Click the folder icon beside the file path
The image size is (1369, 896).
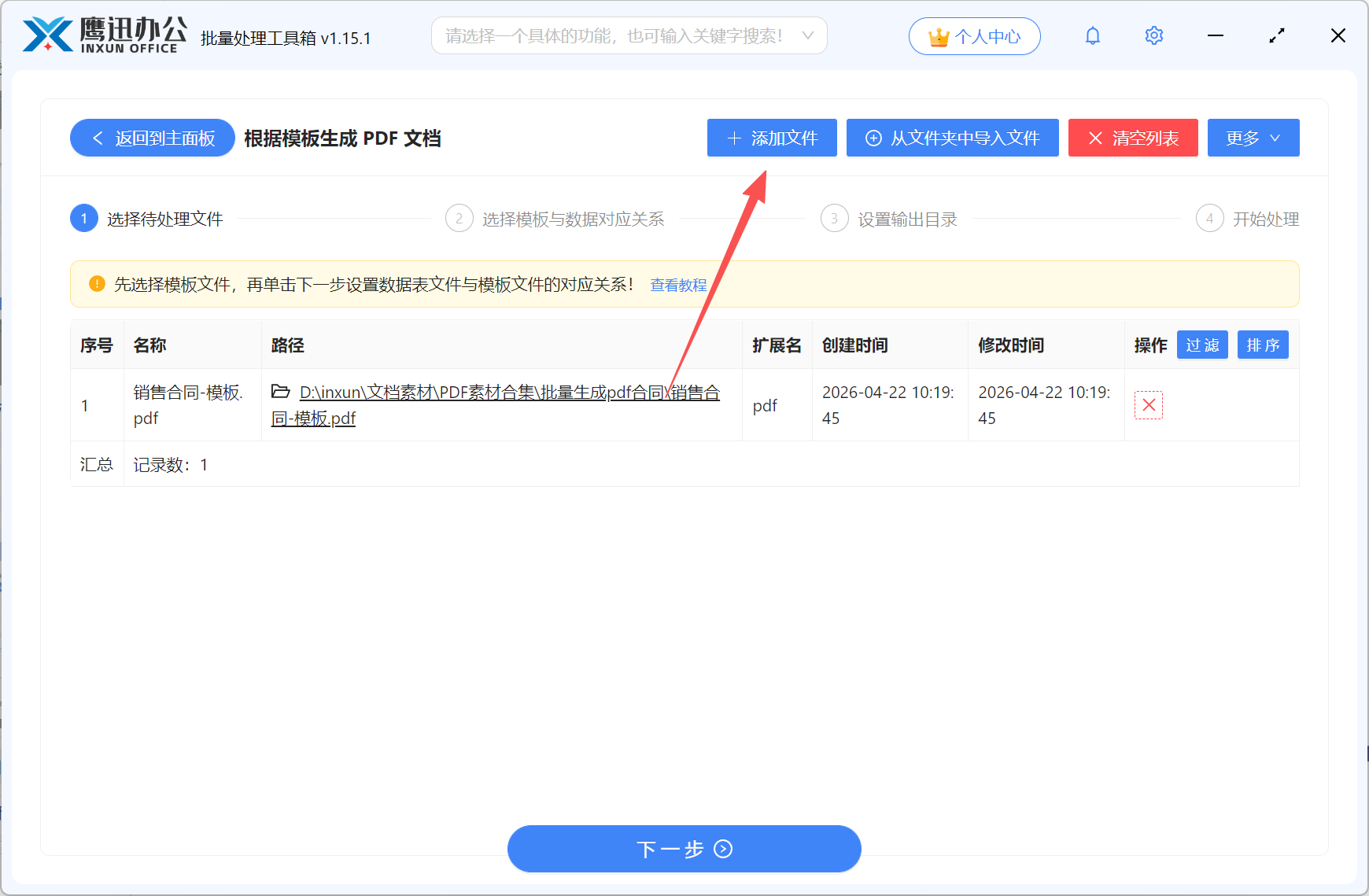pyautogui.click(x=280, y=391)
